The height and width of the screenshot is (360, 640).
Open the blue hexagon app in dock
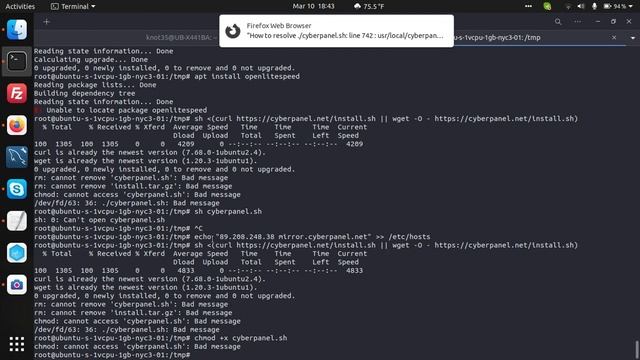pyautogui.click(x=17, y=253)
